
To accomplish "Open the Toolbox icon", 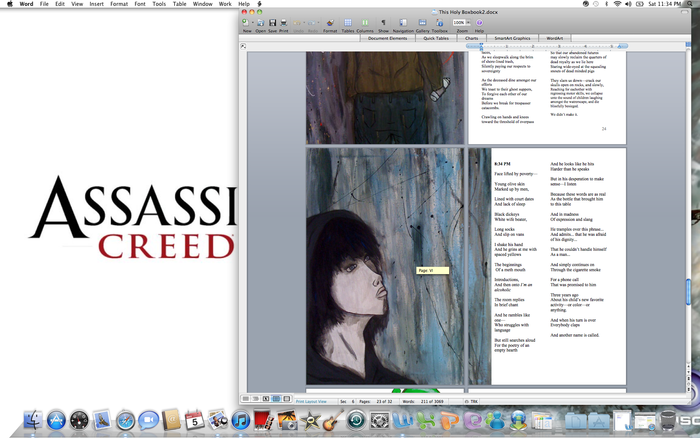I will 440,23.
